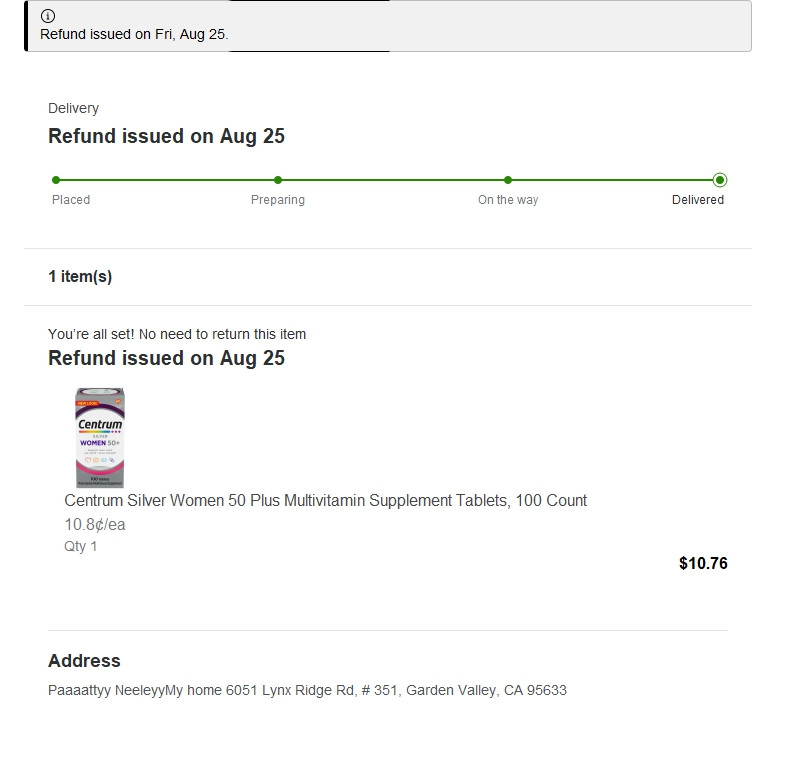
Task: Click the Placed step dot on tracker
Action: pyautogui.click(x=56, y=180)
